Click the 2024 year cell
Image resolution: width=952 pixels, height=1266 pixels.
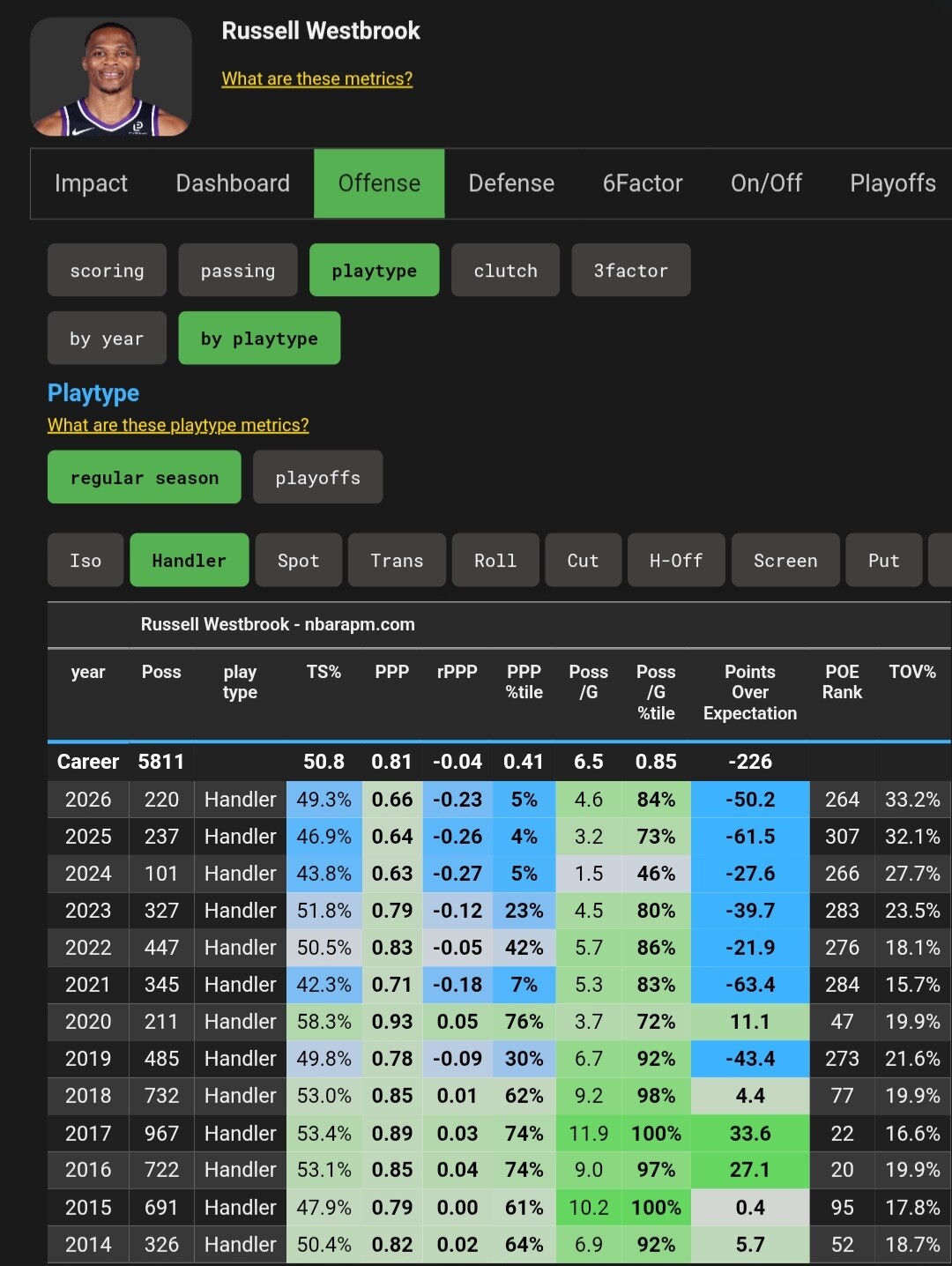(88, 874)
